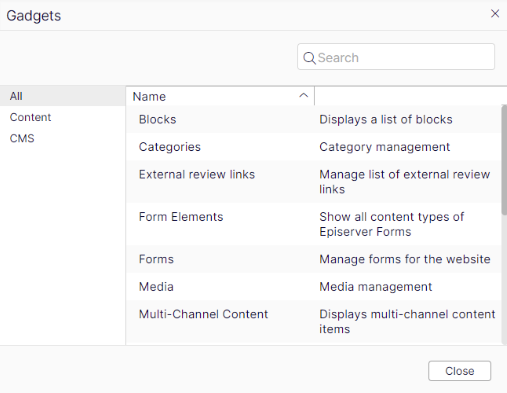Select the Content category
The image size is (507, 393).
click(63, 117)
